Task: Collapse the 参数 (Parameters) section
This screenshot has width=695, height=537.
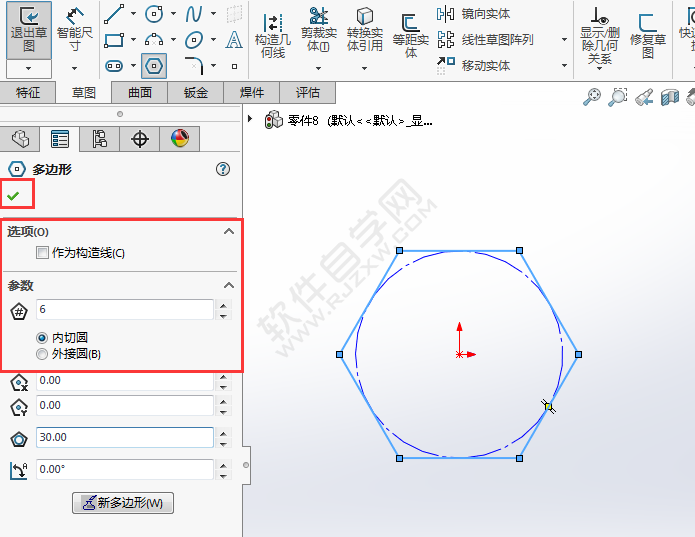Action: [229, 285]
